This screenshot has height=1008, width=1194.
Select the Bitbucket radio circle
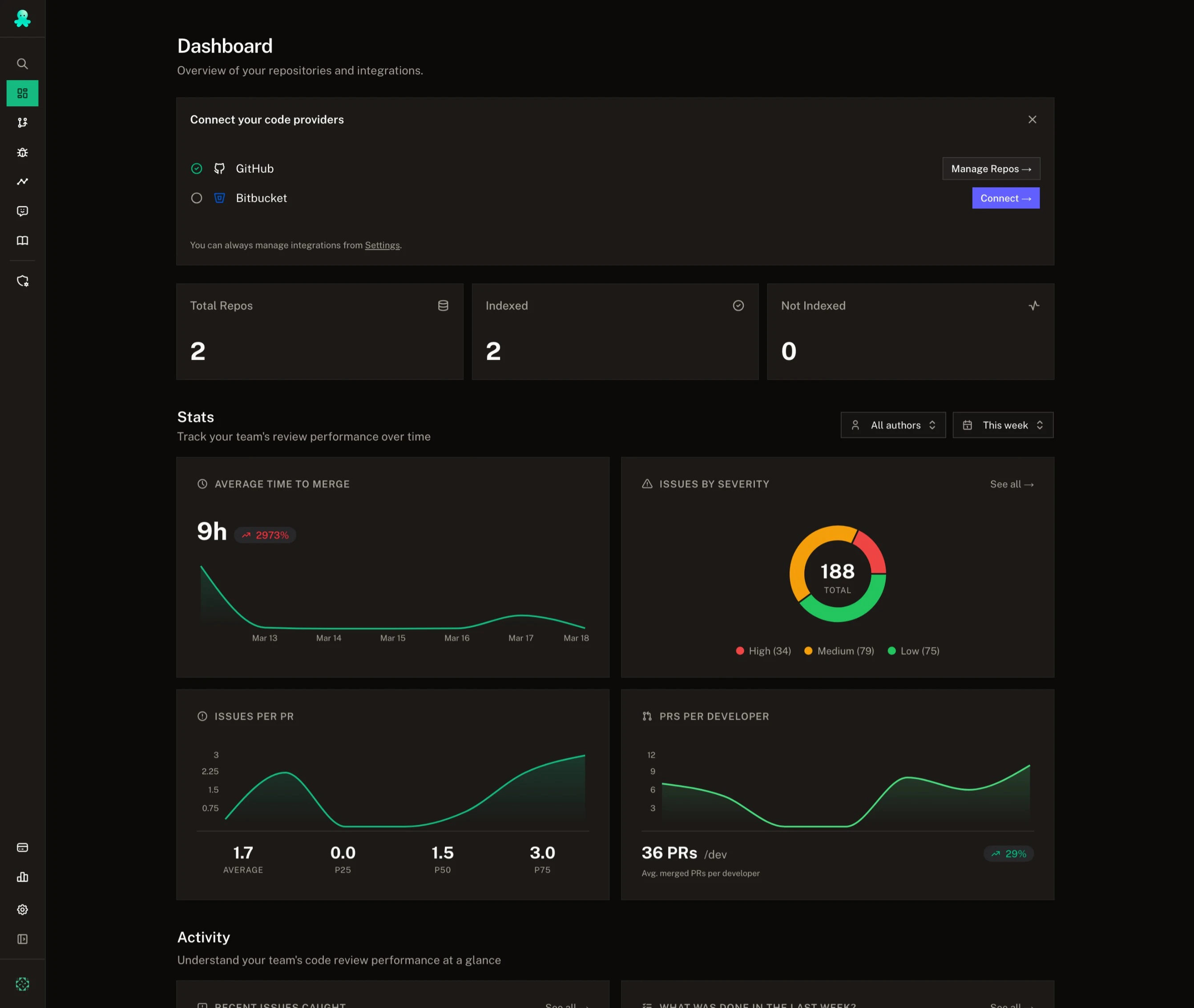coord(197,198)
